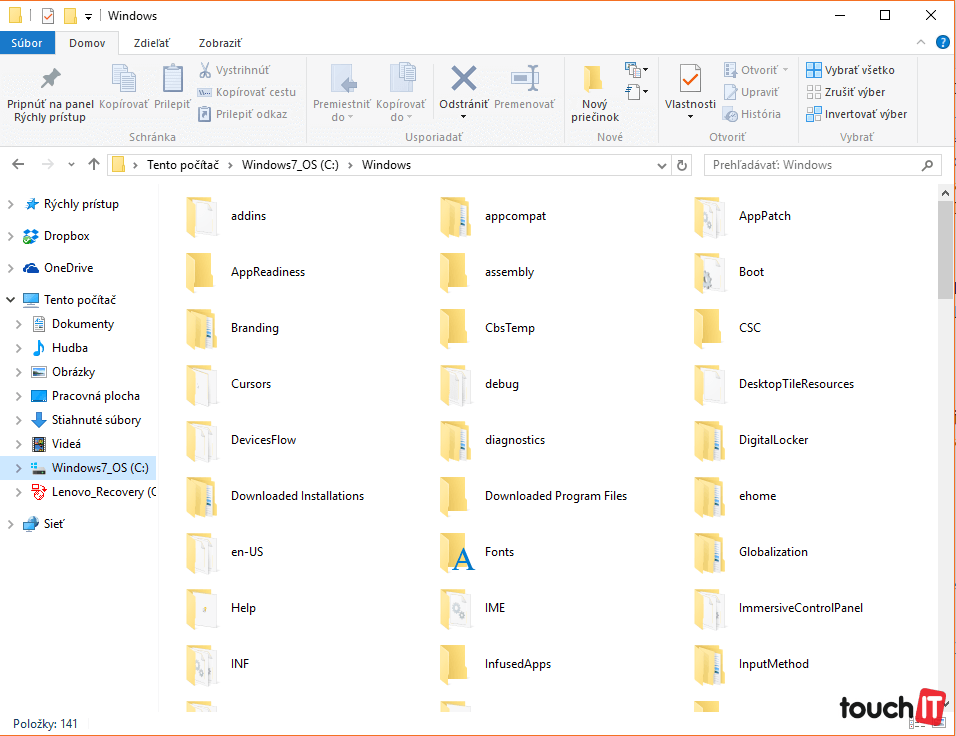Click the help question mark icon
Screen dimensions: 956x736
tap(942, 43)
